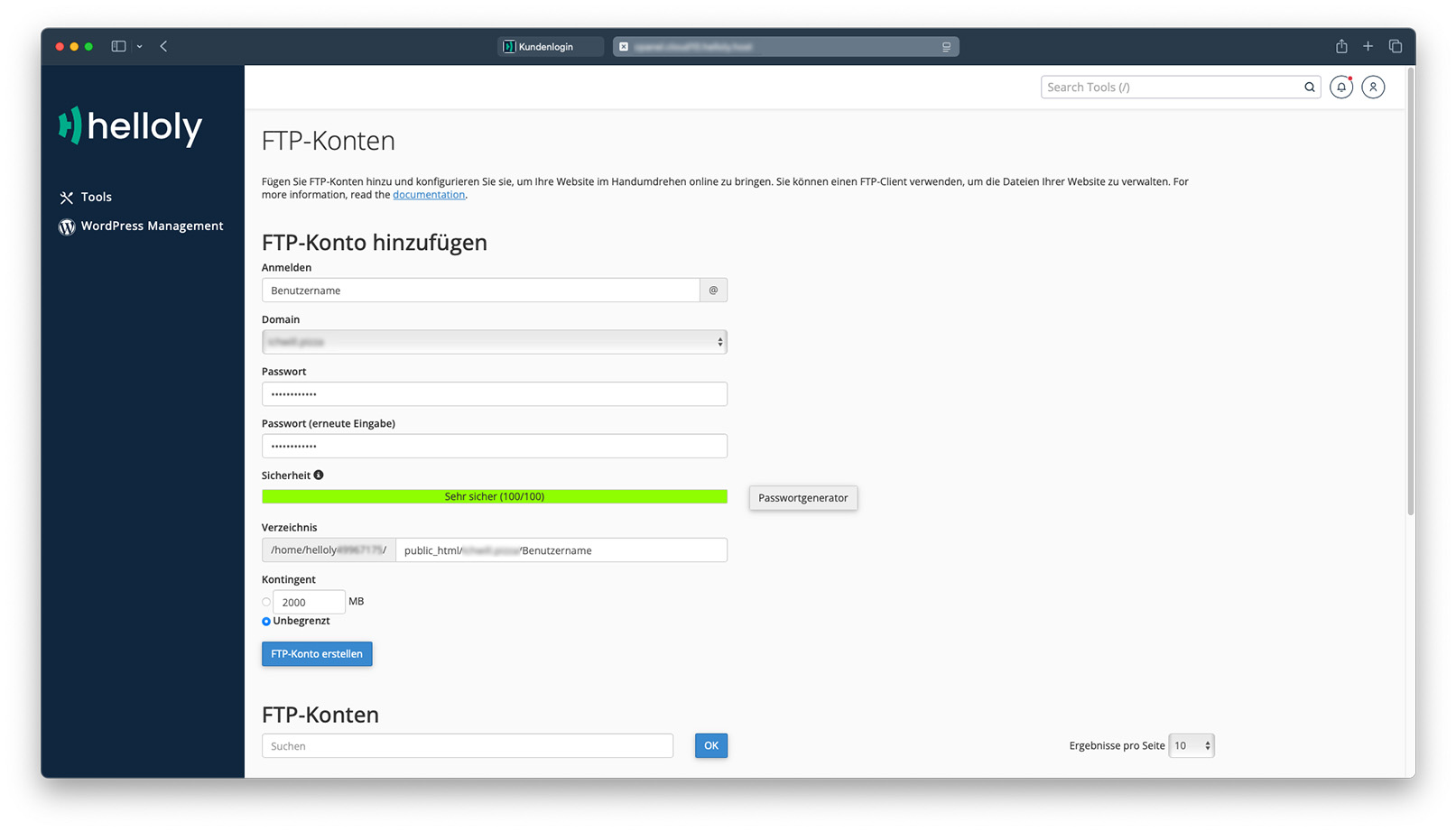Viewport: 1456px width, 831px height.
Task: Click the notifications bell icon
Action: click(x=1340, y=88)
